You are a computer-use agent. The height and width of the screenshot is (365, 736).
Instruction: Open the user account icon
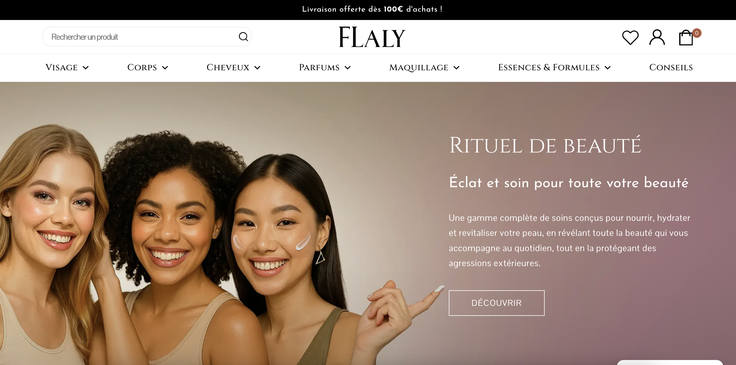tap(657, 37)
